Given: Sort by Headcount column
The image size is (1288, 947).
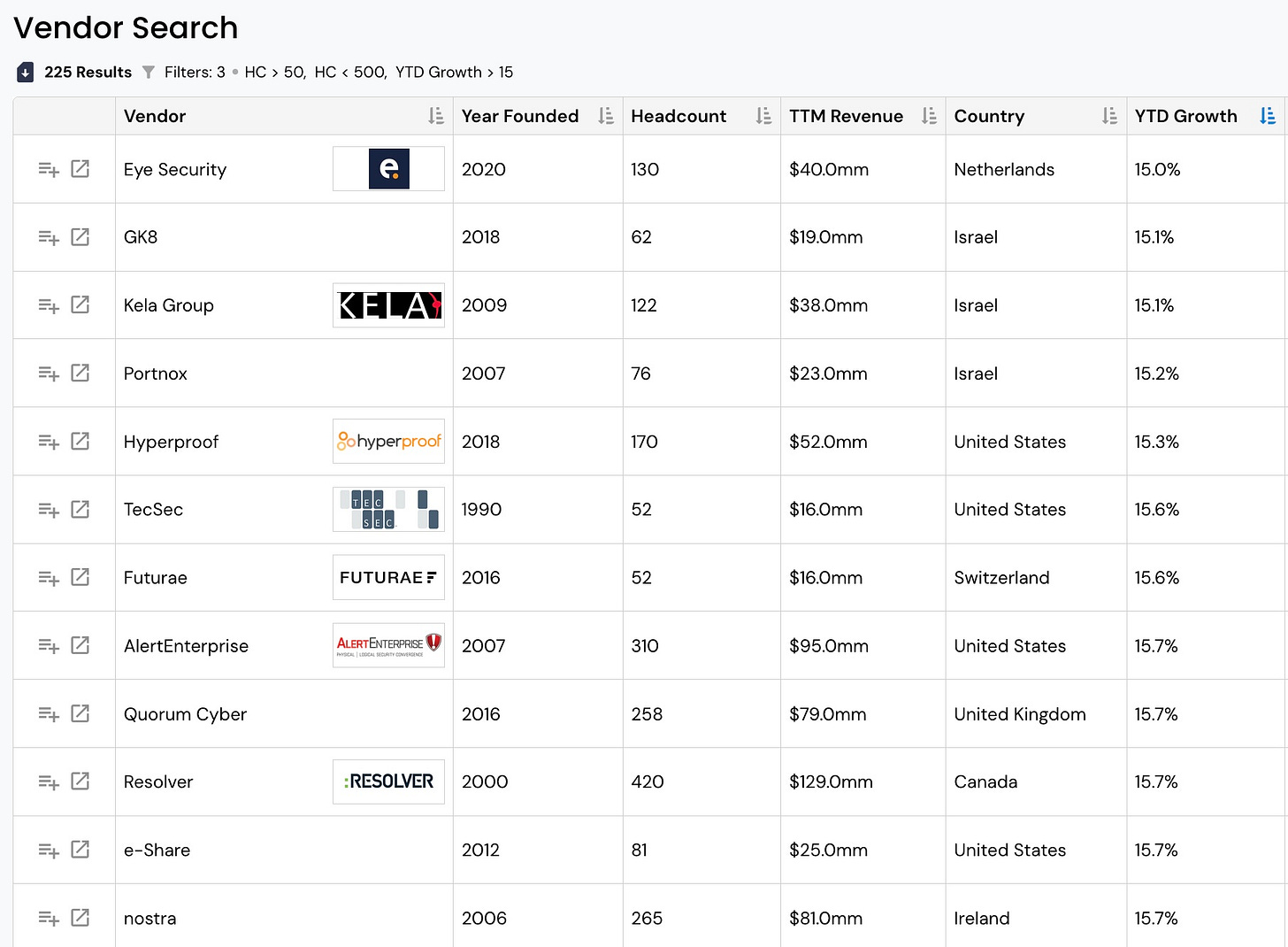Looking at the screenshot, I should (763, 116).
